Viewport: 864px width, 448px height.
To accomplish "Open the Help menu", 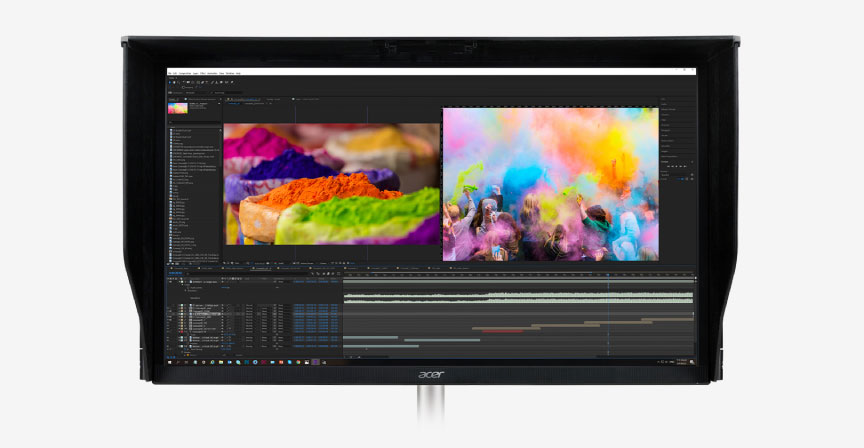I will tap(238, 73).
